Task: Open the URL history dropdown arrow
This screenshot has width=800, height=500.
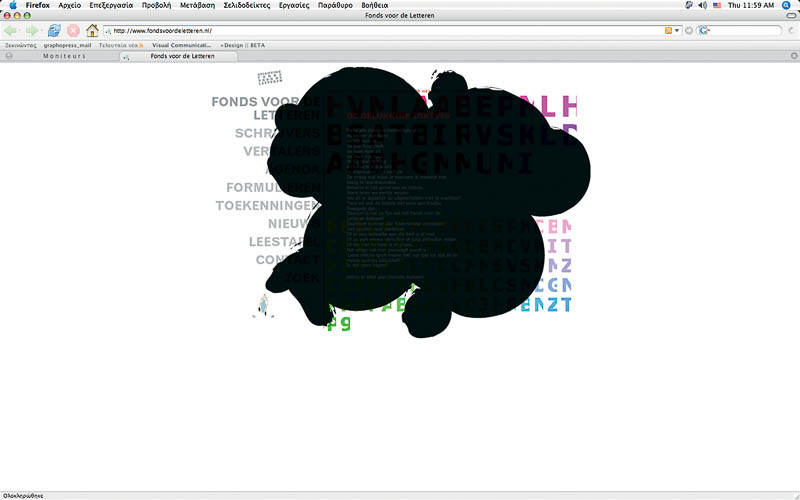Action: click(x=677, y=31)
